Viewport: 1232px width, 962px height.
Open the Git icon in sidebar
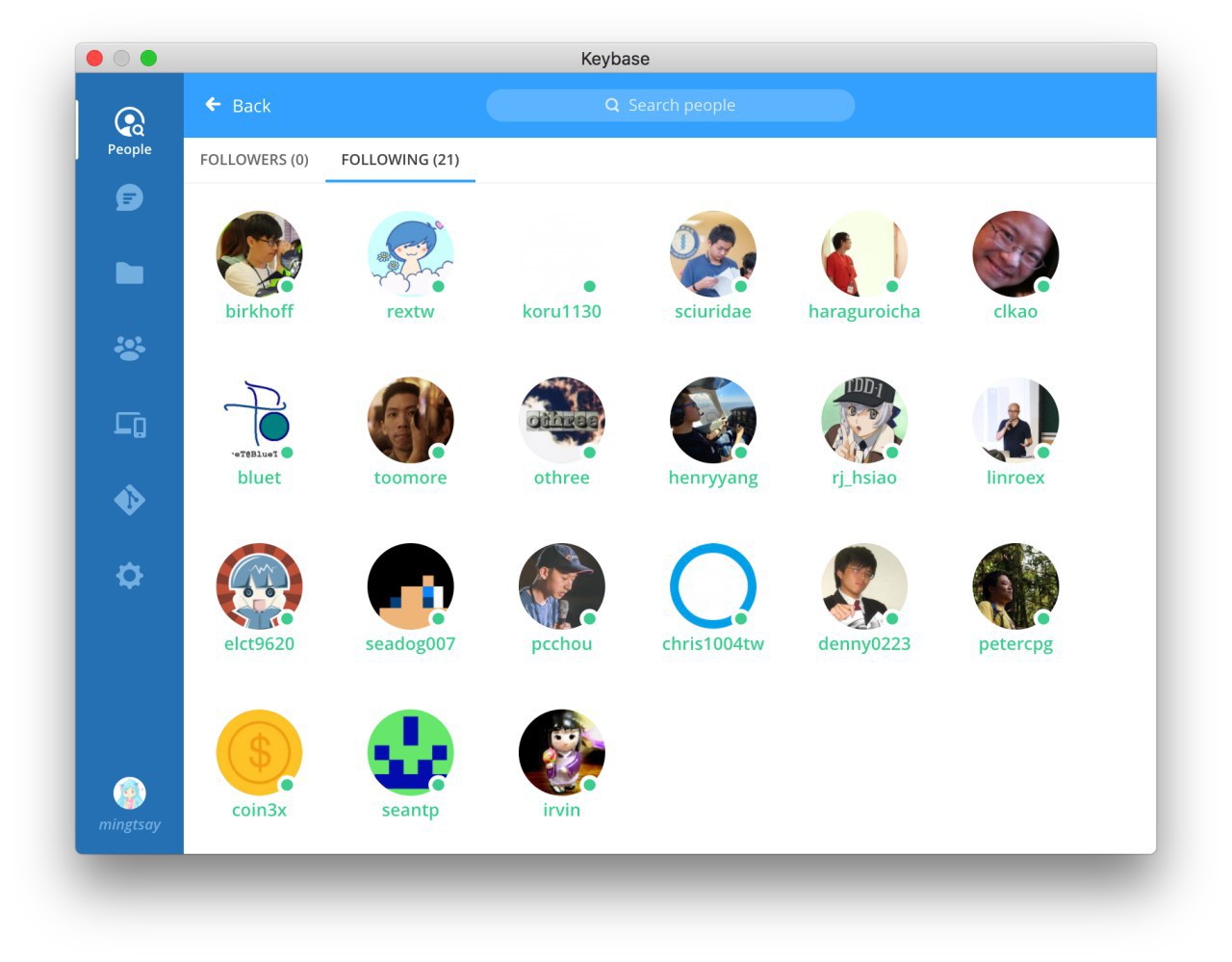[130, 500]
